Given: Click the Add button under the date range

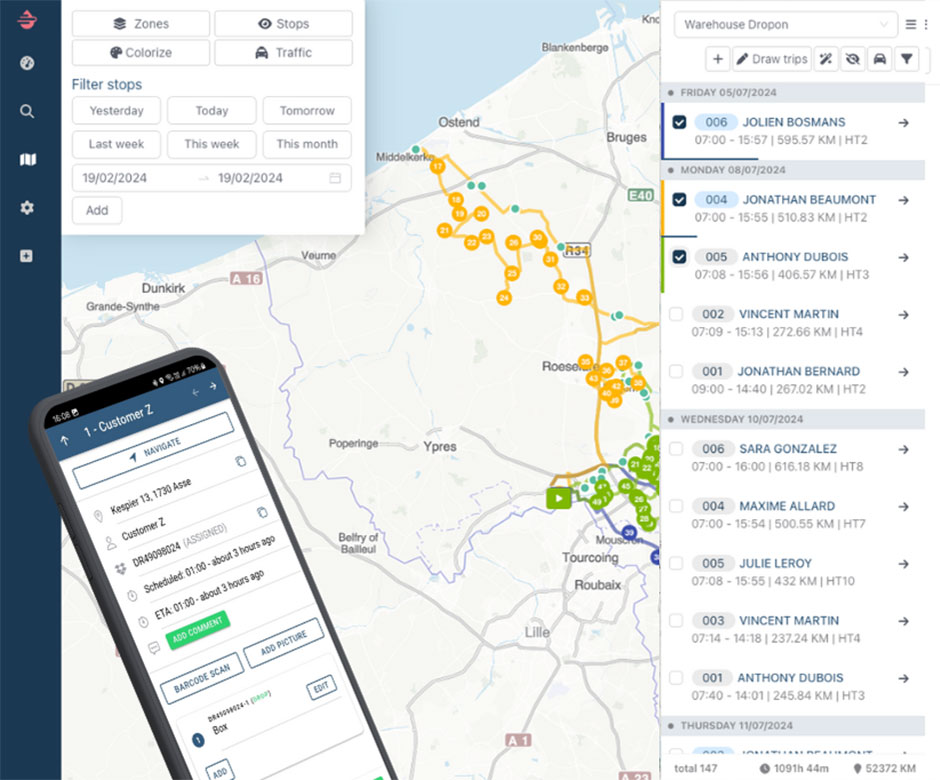Looking at the screenshot, I should pyautogui.click(x=97, y=210).
